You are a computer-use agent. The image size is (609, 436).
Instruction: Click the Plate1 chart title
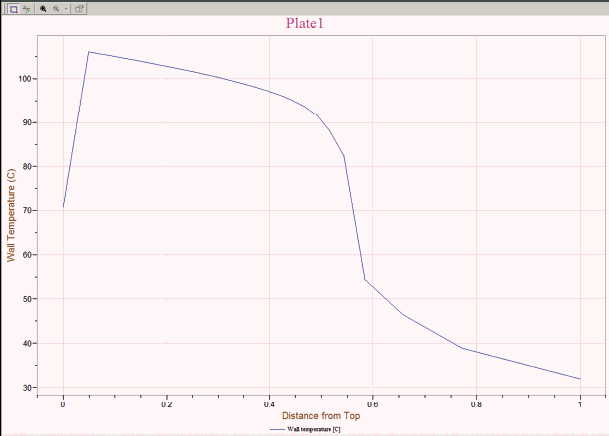304,23
